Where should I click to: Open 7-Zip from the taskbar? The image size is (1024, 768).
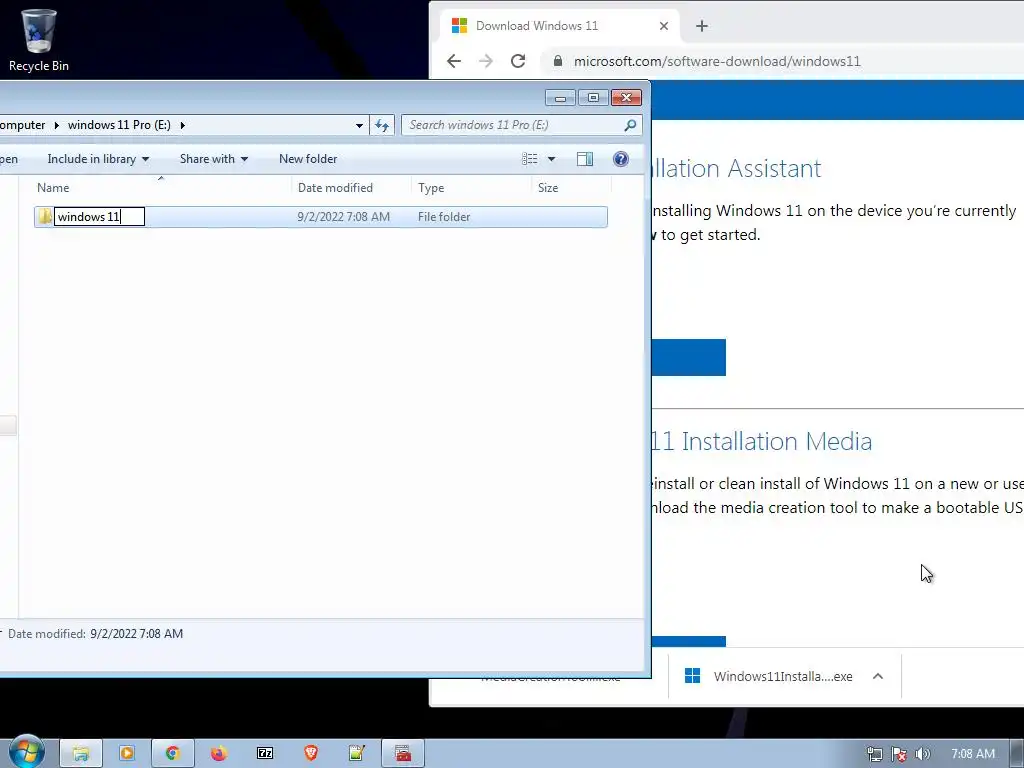click(265, 754)
